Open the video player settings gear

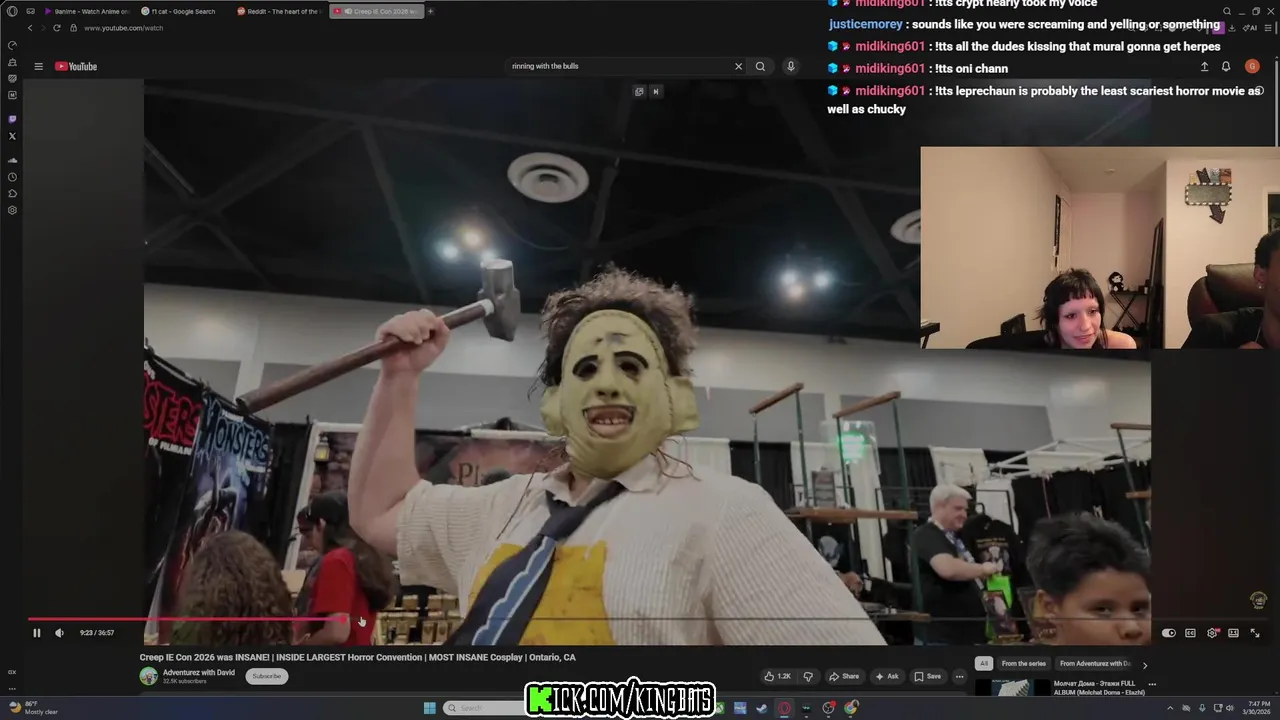coord(1212,633)
